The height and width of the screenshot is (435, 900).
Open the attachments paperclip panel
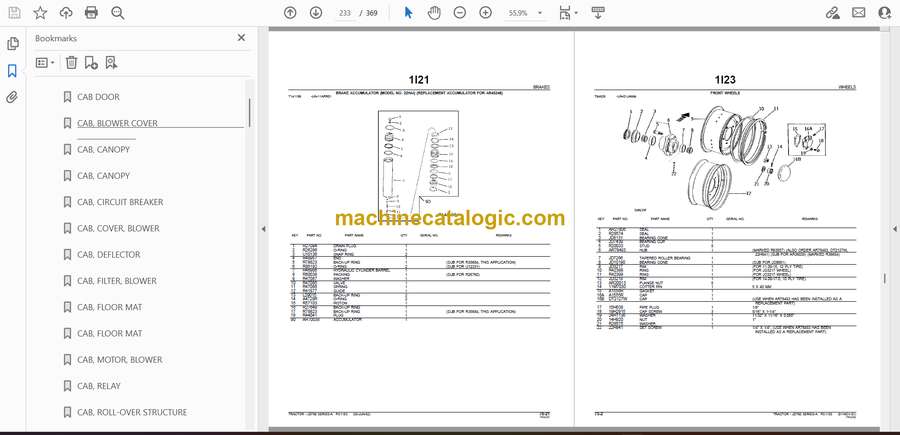[x=12, y=97]
